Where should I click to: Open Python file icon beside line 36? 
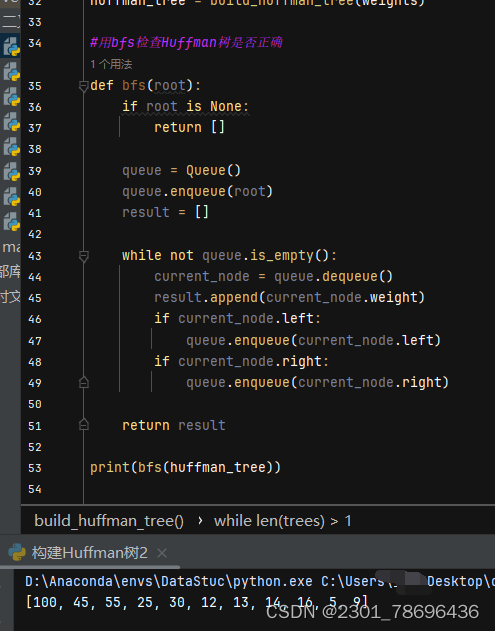click(x=11, y=97)
